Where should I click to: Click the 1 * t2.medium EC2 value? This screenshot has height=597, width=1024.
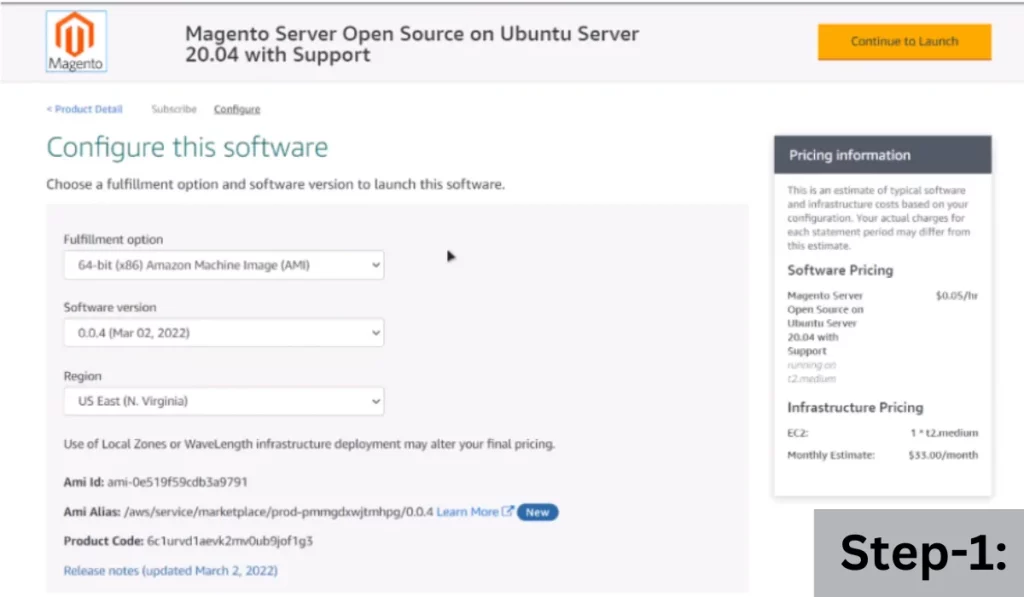pos(944,432)
